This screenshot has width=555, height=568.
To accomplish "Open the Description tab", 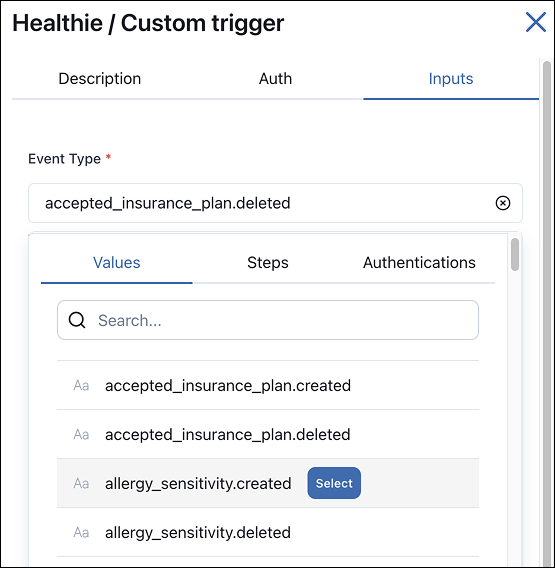I will click(100, 79).
